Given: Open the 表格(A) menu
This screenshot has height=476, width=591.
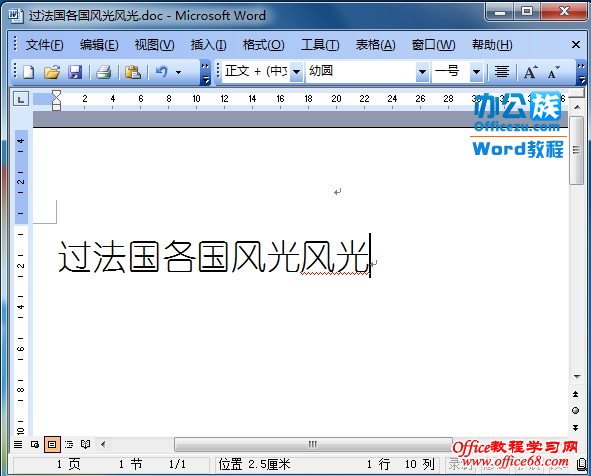Looking at the screenshot, I should [375, 45].
